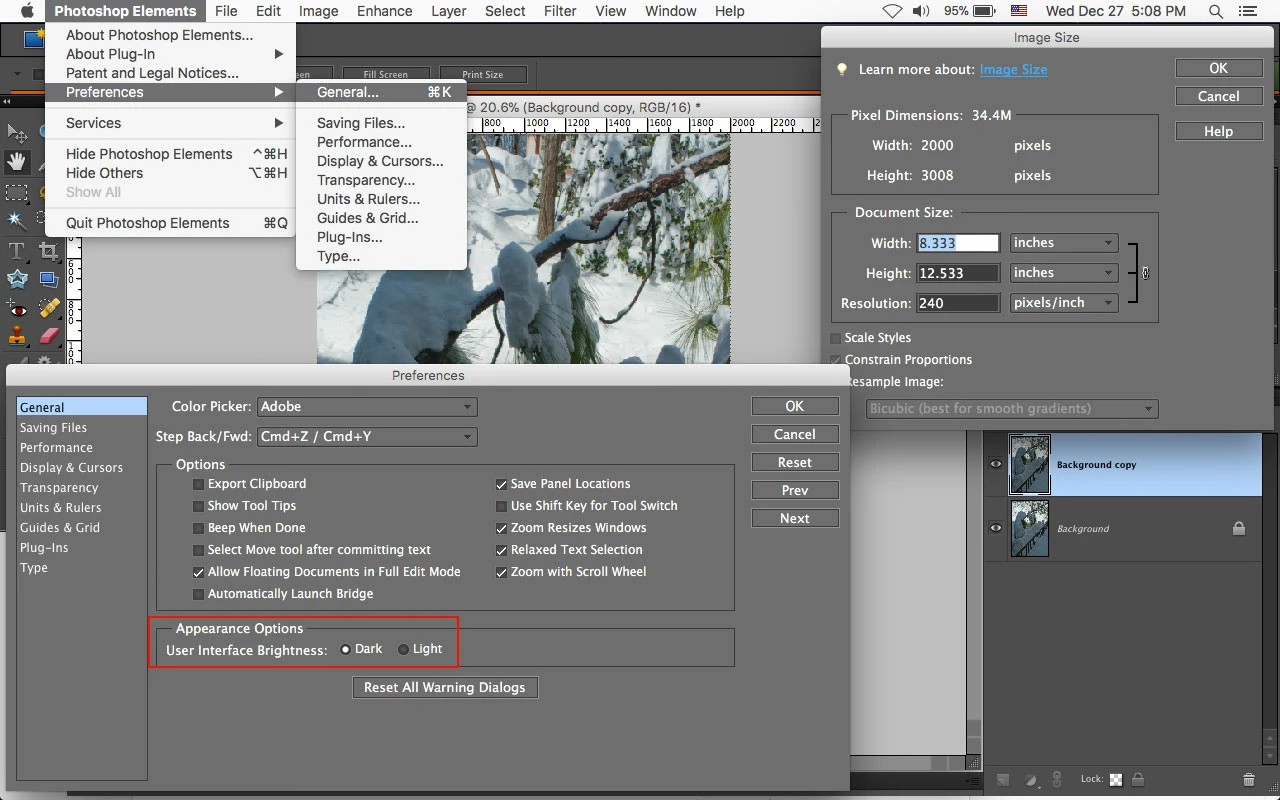This screenshot has width=1280, height=800.
Task: Click Cancel in Image Size dialog
Action: click(x=1219, y=97)
